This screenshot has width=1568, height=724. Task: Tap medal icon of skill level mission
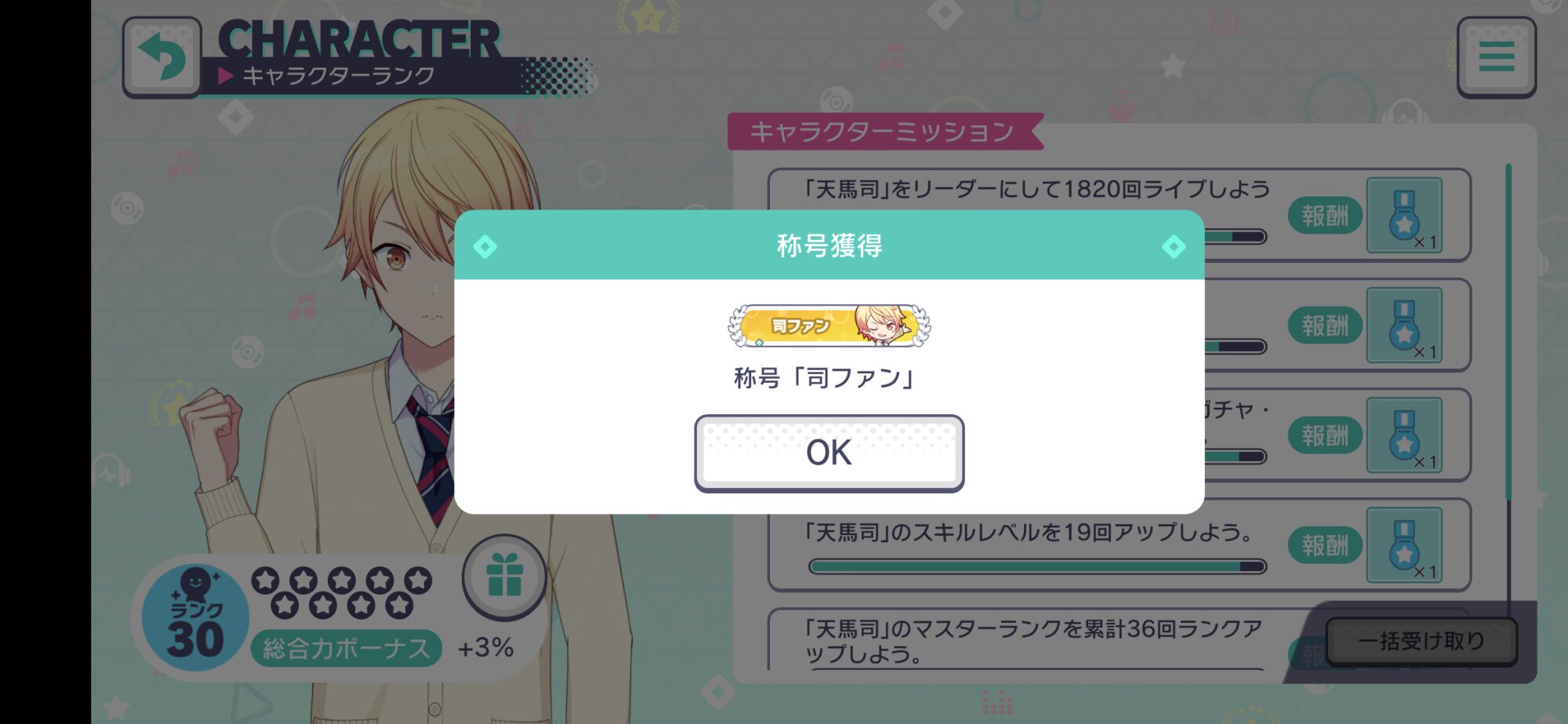coord(1404,544)
